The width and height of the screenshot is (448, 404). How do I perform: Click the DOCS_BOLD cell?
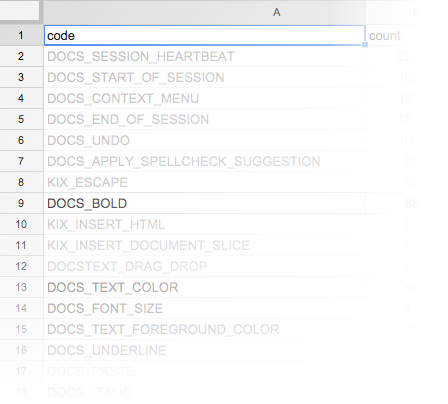click(x=205, y=203)
